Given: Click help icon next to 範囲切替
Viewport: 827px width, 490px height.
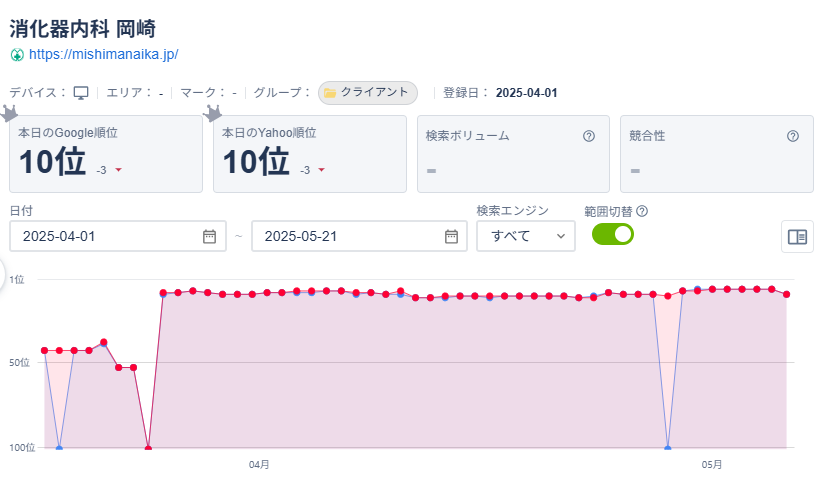Looking at the screenshot, I should coord(642,212).
